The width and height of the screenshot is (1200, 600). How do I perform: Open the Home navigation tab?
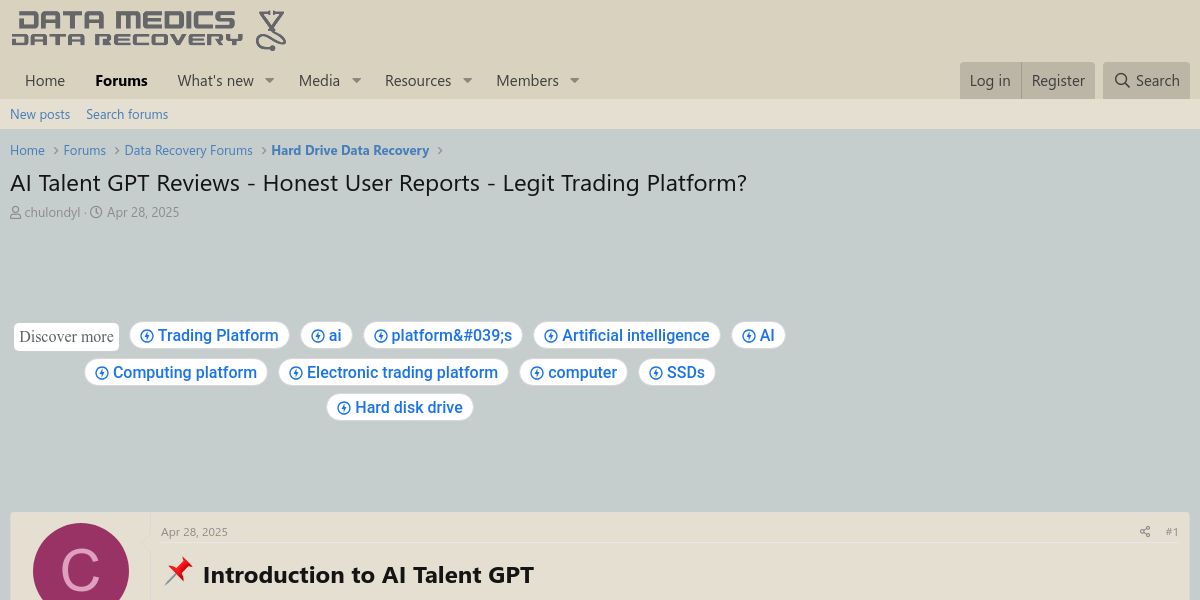click(45, 81)
